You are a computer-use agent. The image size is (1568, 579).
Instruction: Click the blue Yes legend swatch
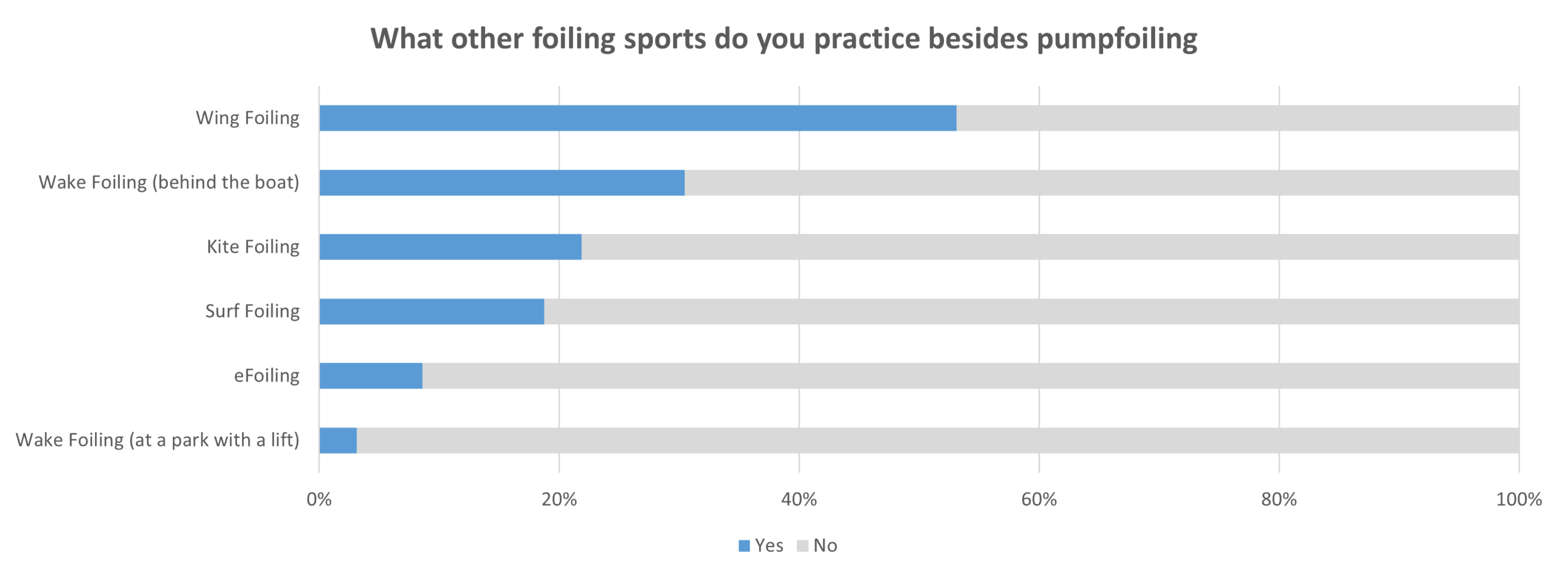coord(744,546)
